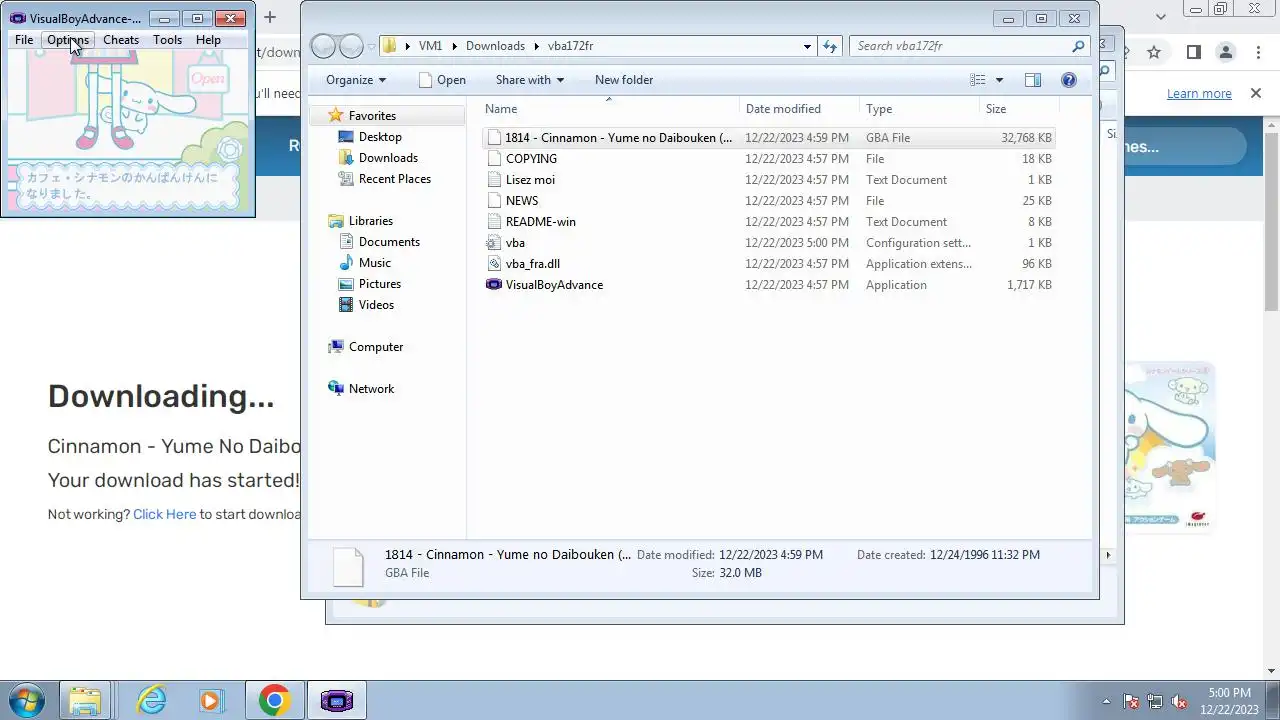Open Documents library in navigation pane
The height and width of the screenshot is (720, 1280).
(x=389, y=242)
